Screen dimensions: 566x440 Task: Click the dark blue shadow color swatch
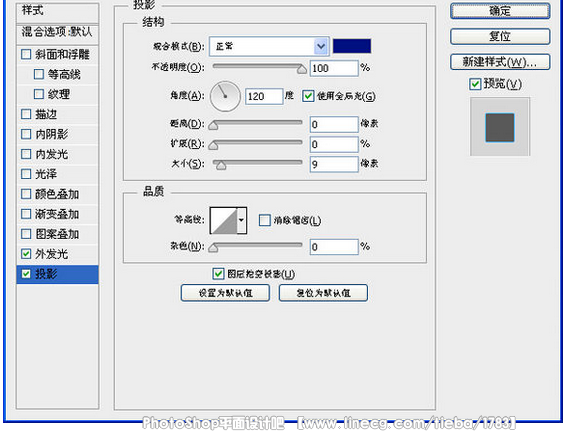[x=352, y=46]
